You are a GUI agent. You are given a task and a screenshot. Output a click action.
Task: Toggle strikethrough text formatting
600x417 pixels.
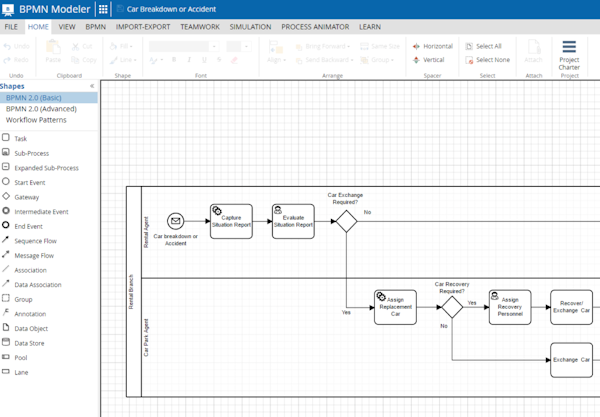coord(219,60)
